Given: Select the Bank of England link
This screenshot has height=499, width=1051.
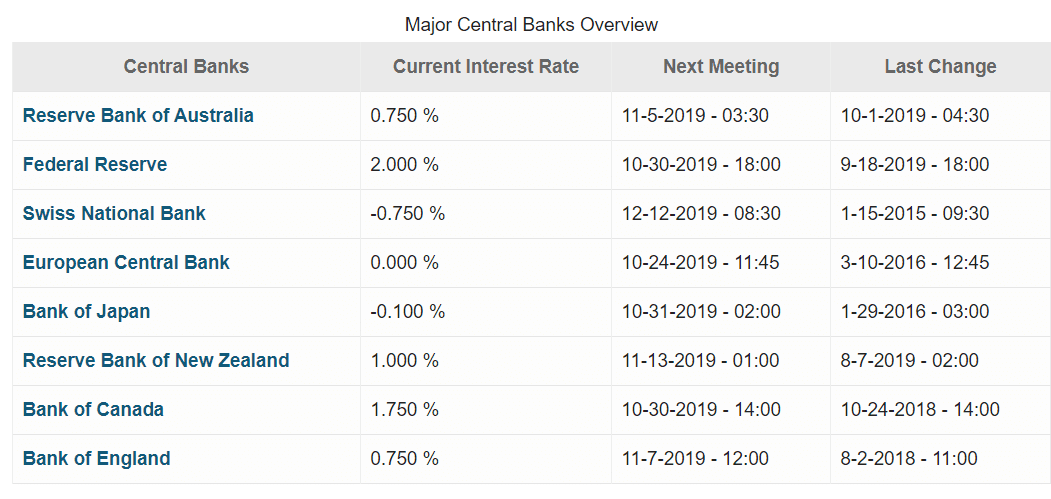Looking at the screenshot, I should point(96,458).
